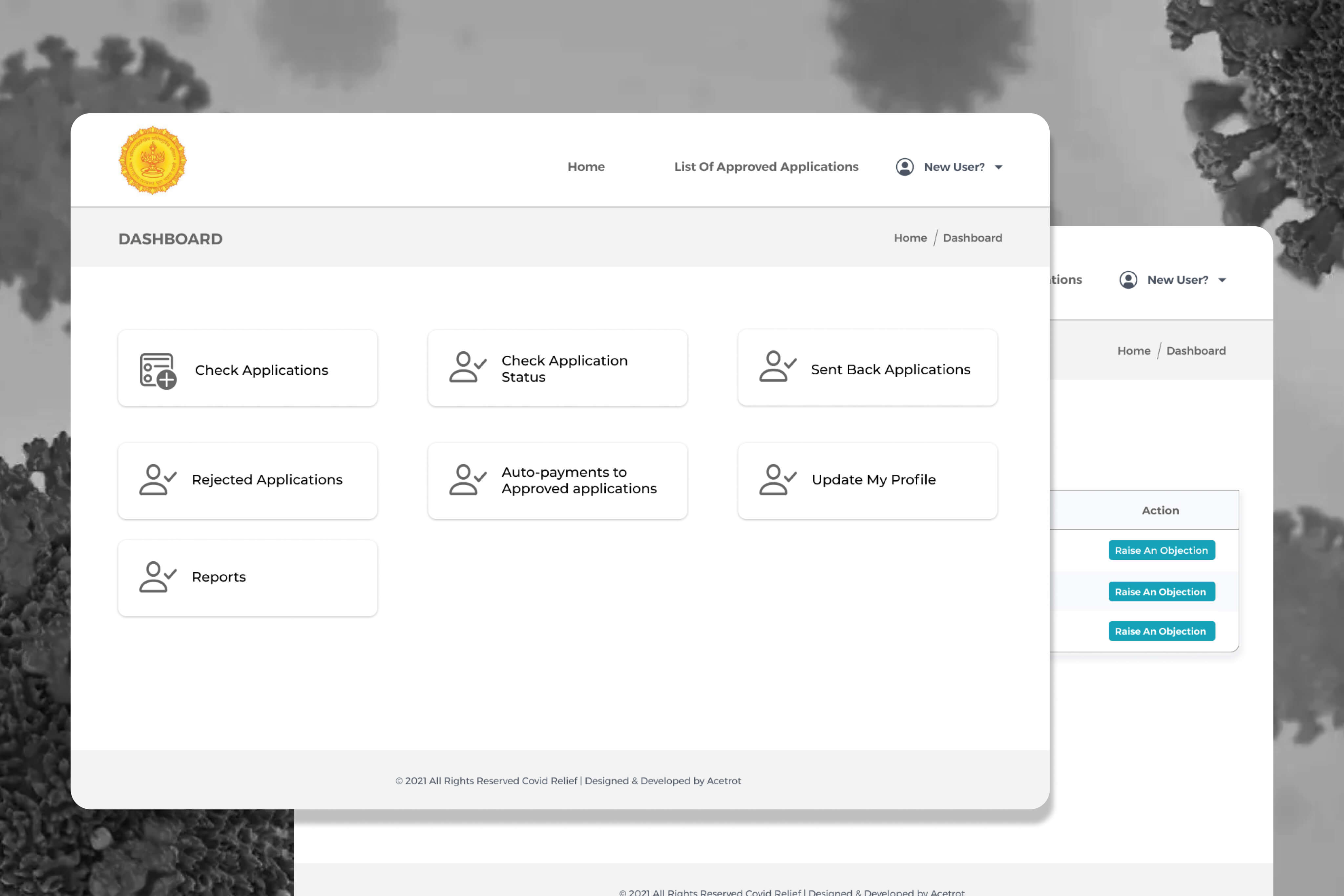Screen dimensions: 1344x896
Task: Click the Dashboard breadcrumb in front window
Action: pos(972,238)
